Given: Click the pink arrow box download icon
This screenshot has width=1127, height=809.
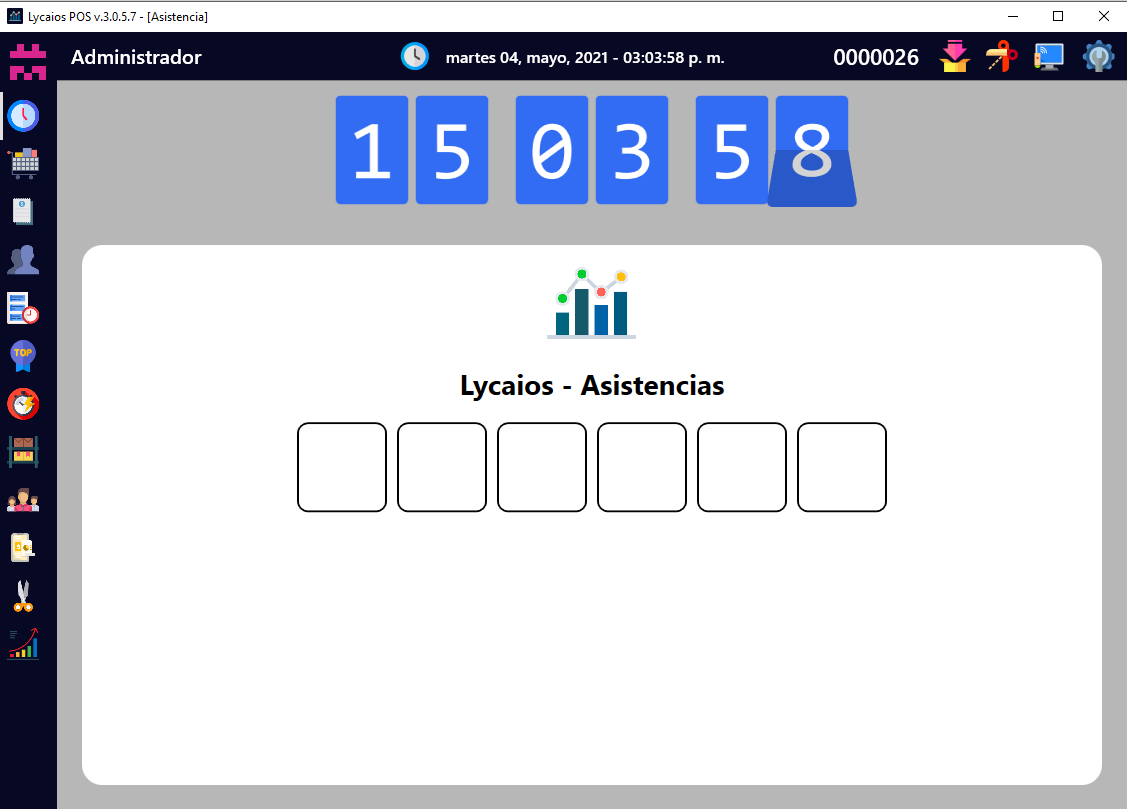Looking at the screenshot, I should point(955,57).
